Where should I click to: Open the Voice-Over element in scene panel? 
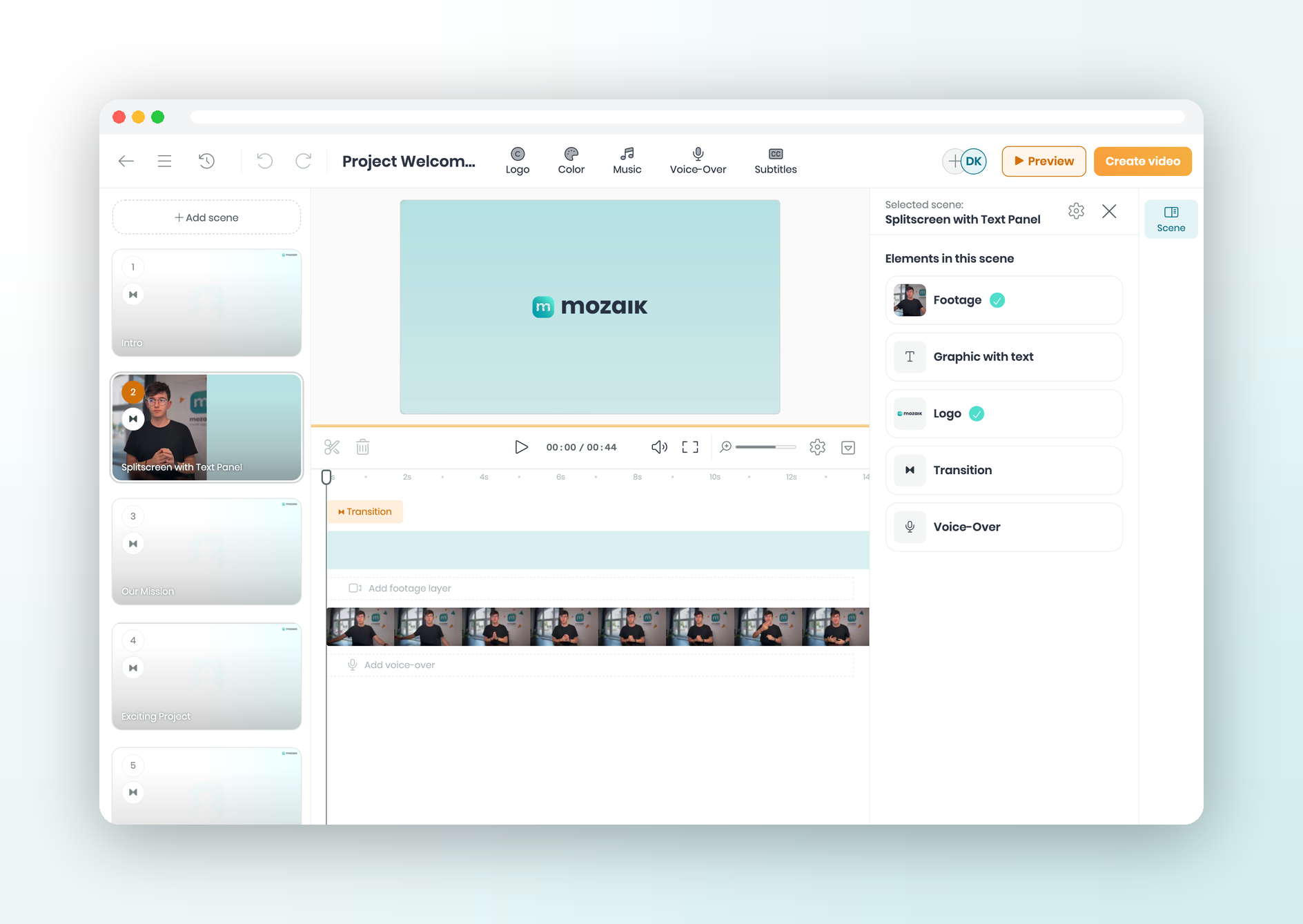coord(1004,527)
